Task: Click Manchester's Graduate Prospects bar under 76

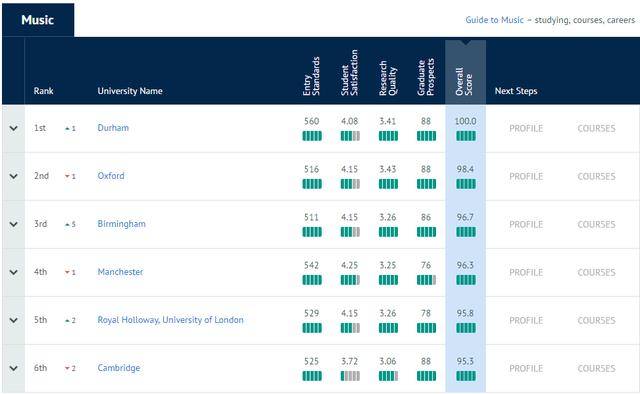Action: 427,280
